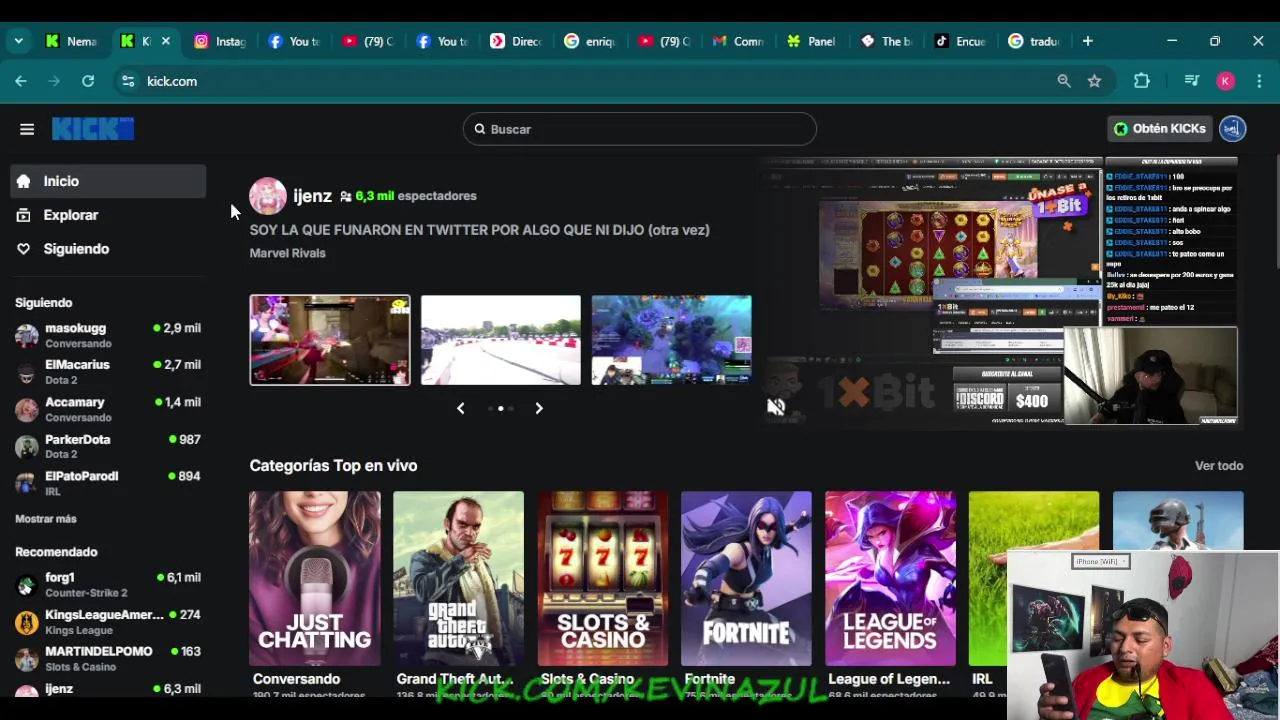Switch to first Nema Kick tab
Screen dimensions: 1280x720
[72, 41]
